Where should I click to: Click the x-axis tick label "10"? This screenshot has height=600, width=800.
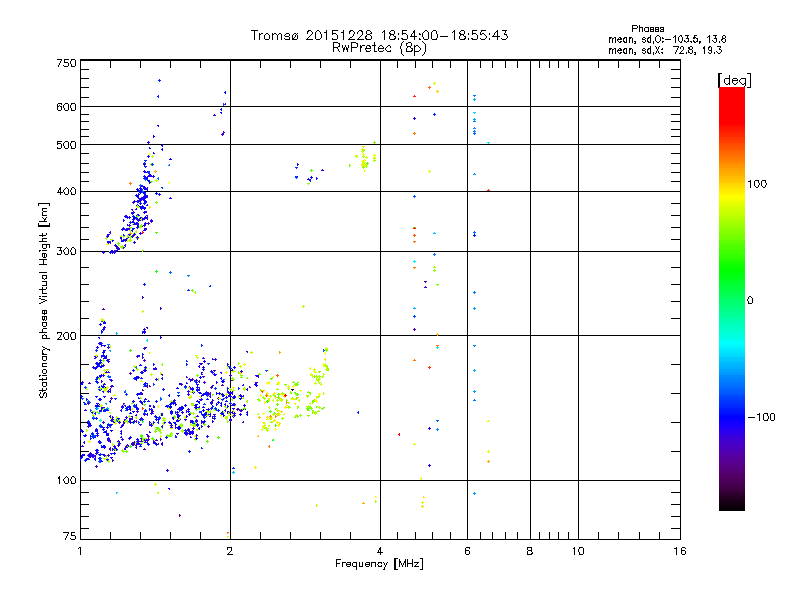tap(578, 551)
